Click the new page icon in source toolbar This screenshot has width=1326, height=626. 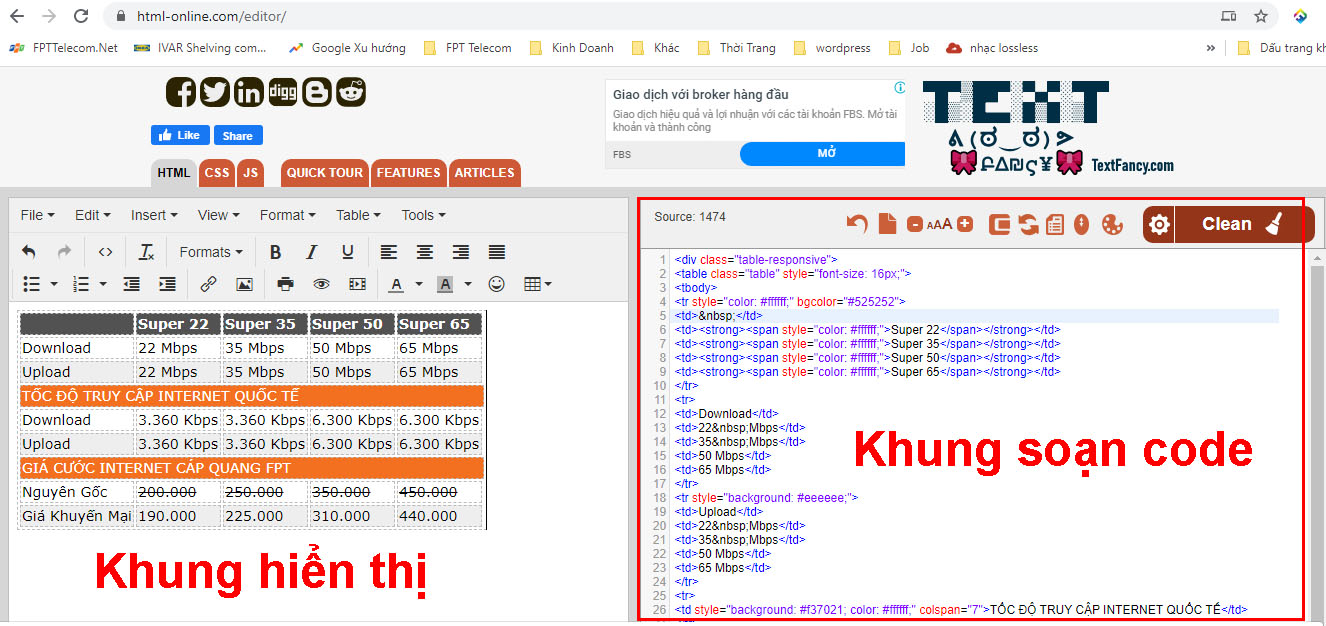click(887, 224)
